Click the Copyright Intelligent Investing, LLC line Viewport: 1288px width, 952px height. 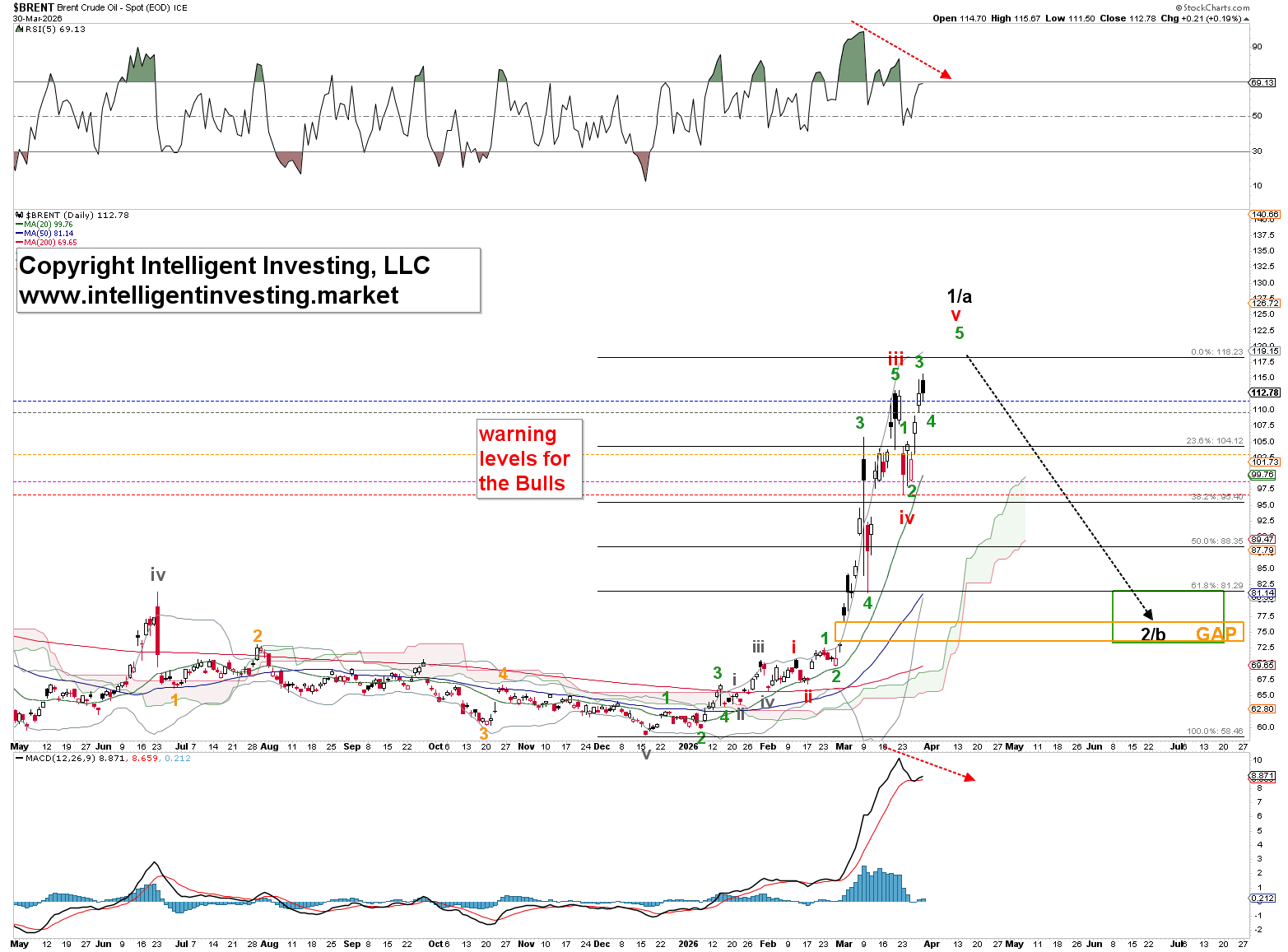[x=224, y=266]
